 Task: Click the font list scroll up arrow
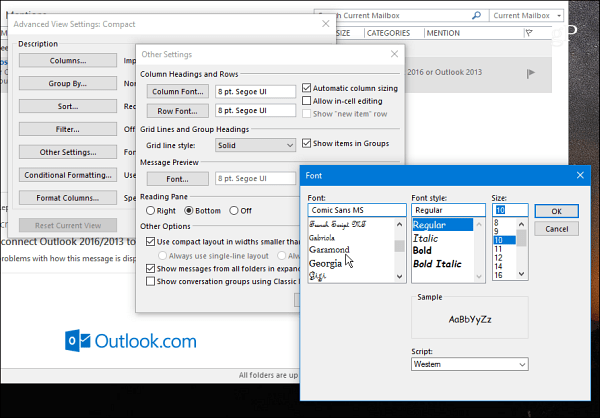(399, 224)
